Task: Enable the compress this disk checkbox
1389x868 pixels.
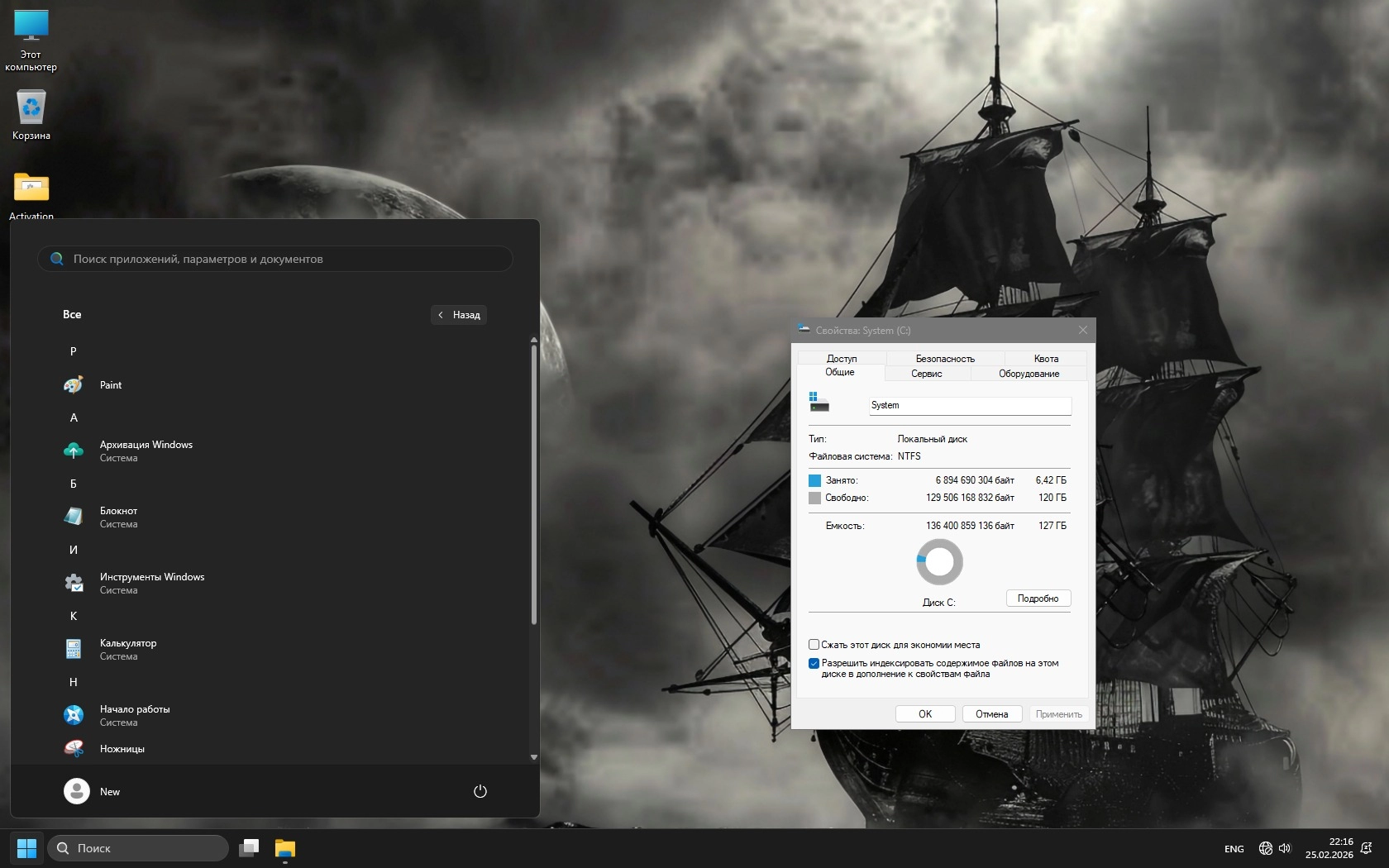Action: click(x=814, y=645)
